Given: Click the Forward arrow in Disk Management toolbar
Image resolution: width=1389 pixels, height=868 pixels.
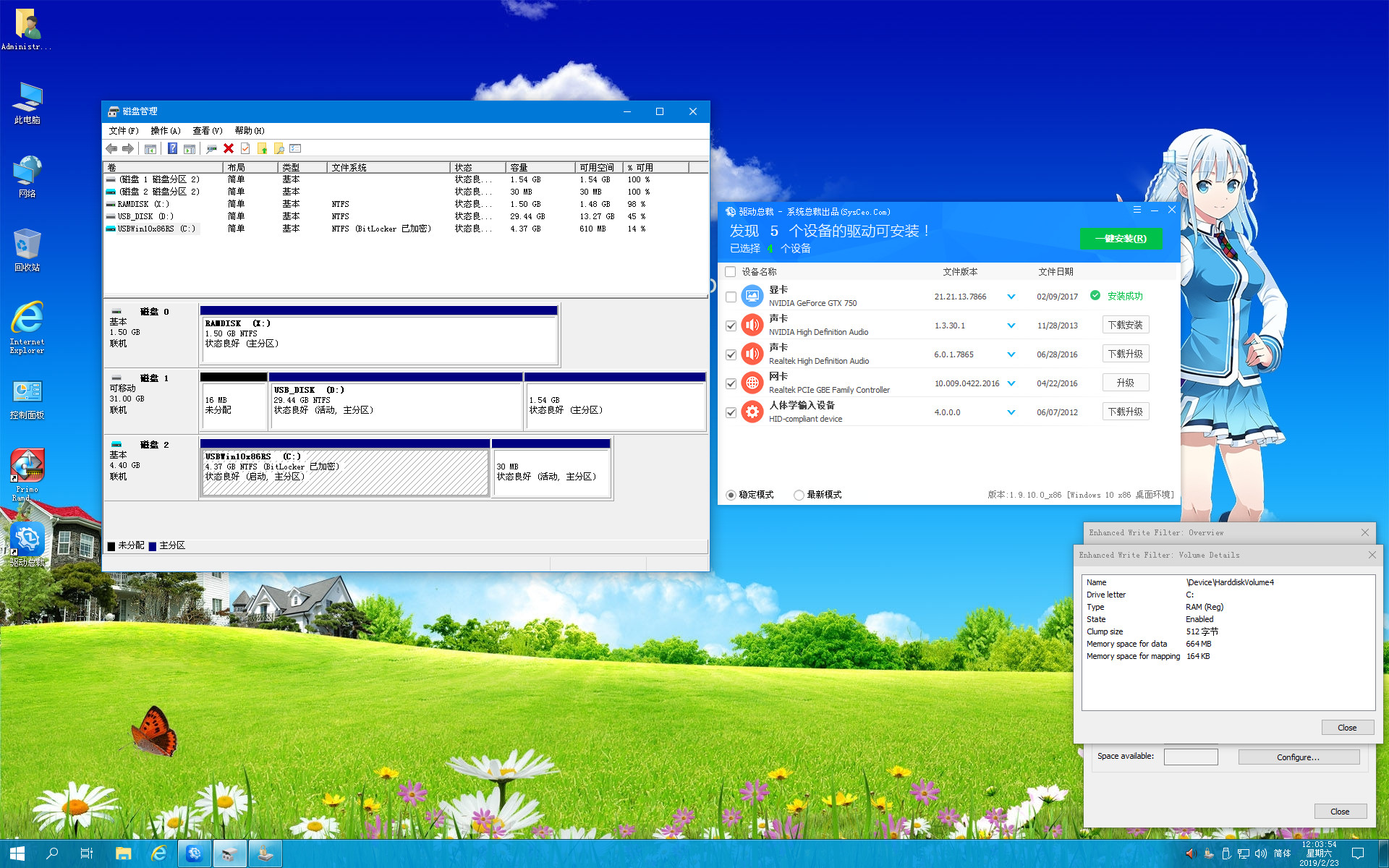Looking at the screenshot, I should pos(128,148).
